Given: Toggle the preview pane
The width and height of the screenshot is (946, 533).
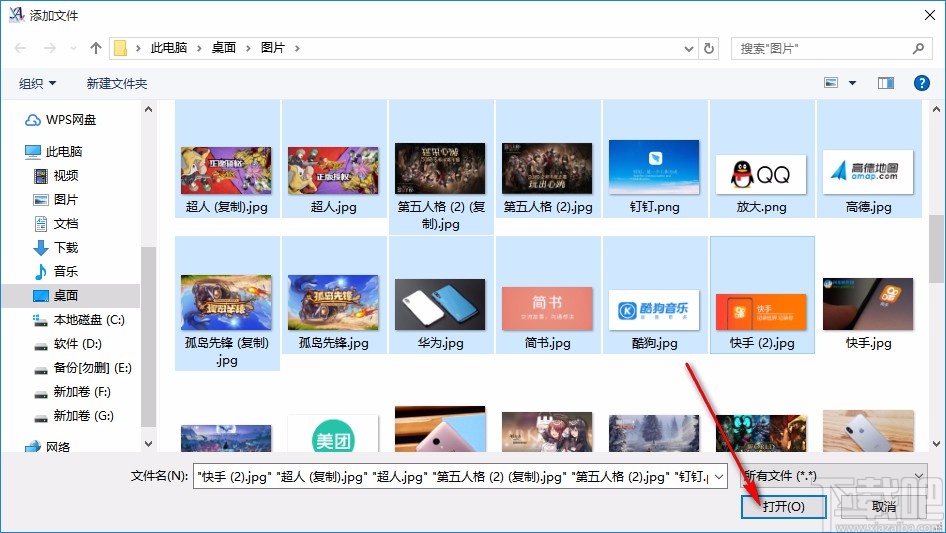Looking at the screenshot, I should point(886,83).
